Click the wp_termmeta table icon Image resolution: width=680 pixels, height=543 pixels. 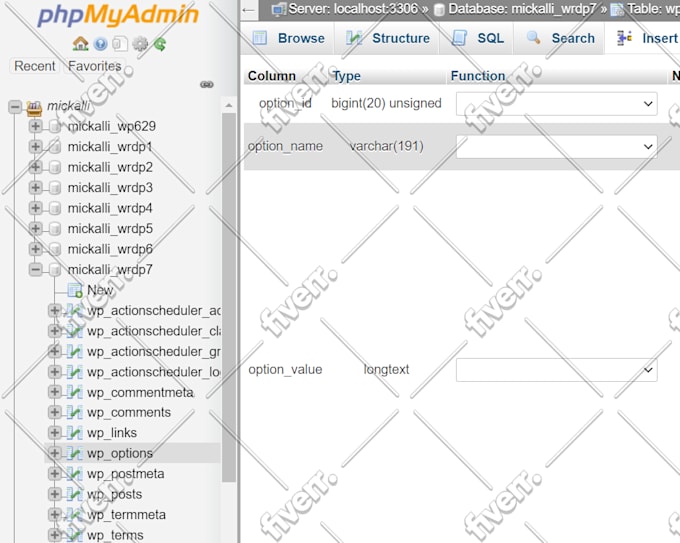(x=75, y=514)
